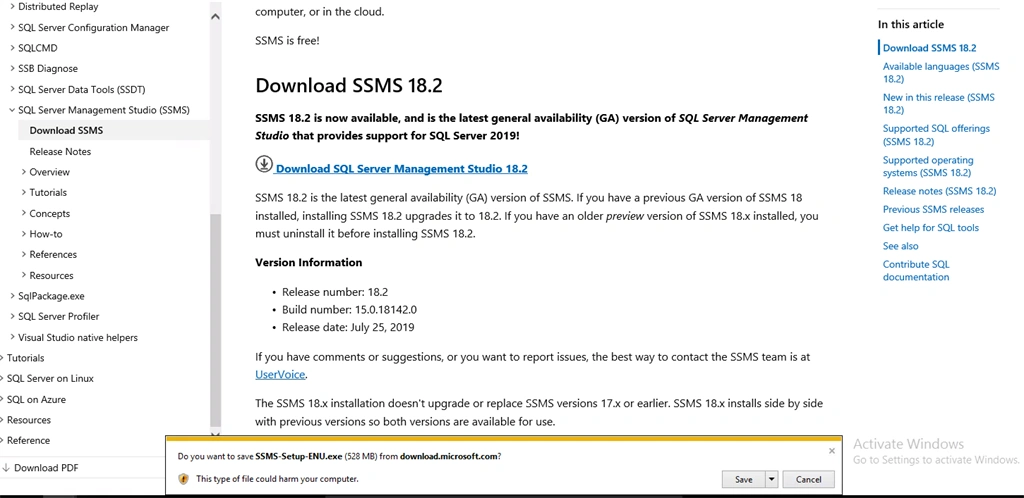Click Release number: 18.2 text
The height and width of the screenshot is (498, 1024).
pyautogui.click(x=335, y=292)
